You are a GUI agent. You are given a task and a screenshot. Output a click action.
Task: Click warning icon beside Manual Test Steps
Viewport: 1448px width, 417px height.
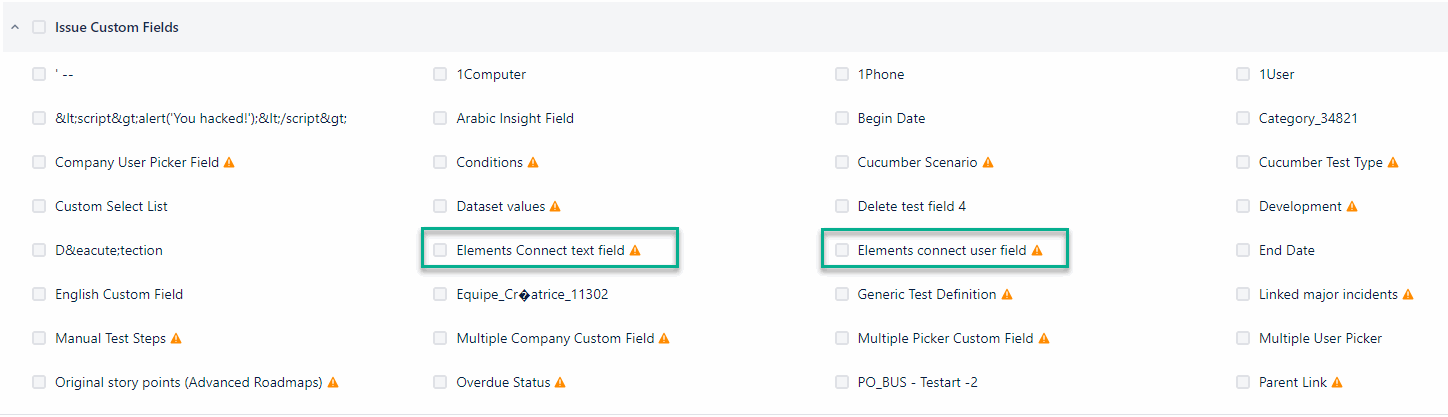176,338
